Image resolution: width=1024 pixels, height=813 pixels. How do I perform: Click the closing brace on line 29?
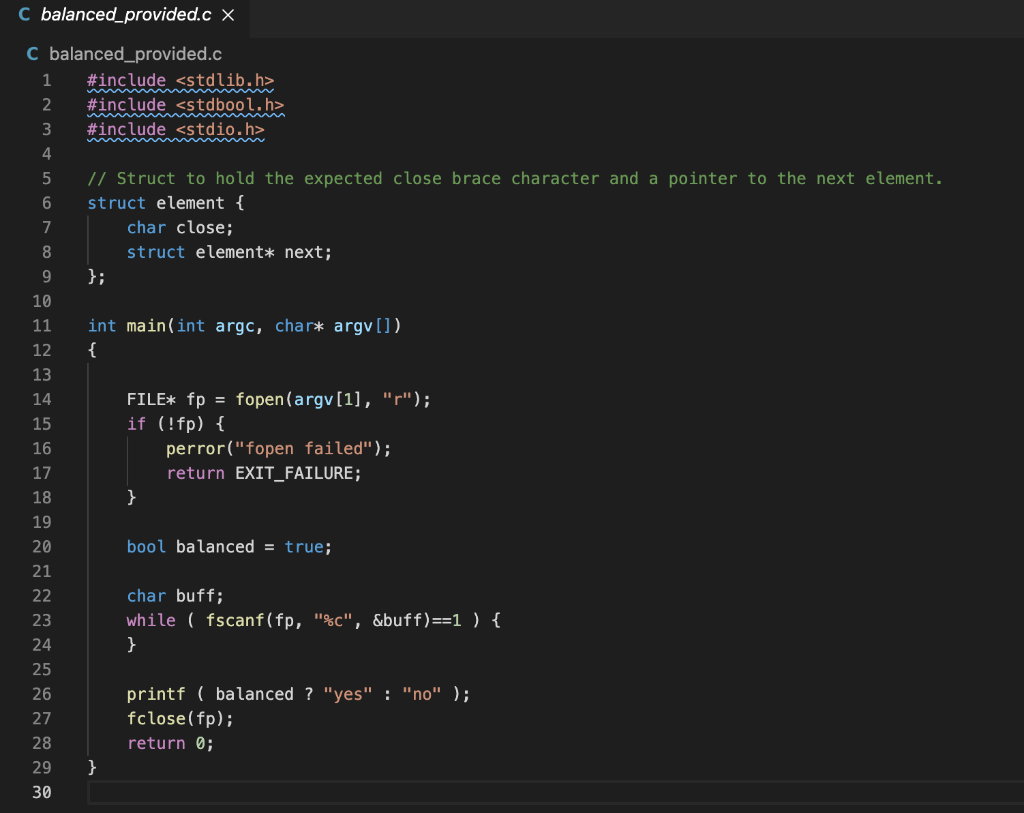[x=91, y=767]
